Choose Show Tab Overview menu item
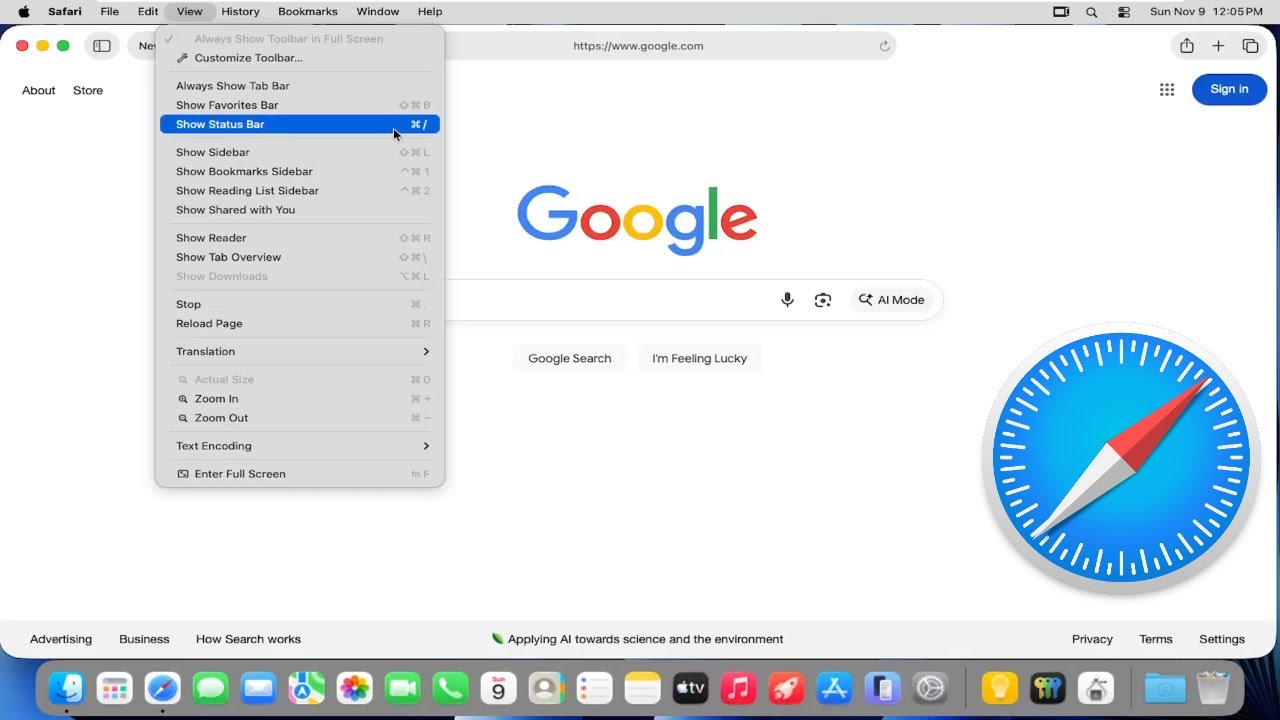 click(x=300, y=257)
